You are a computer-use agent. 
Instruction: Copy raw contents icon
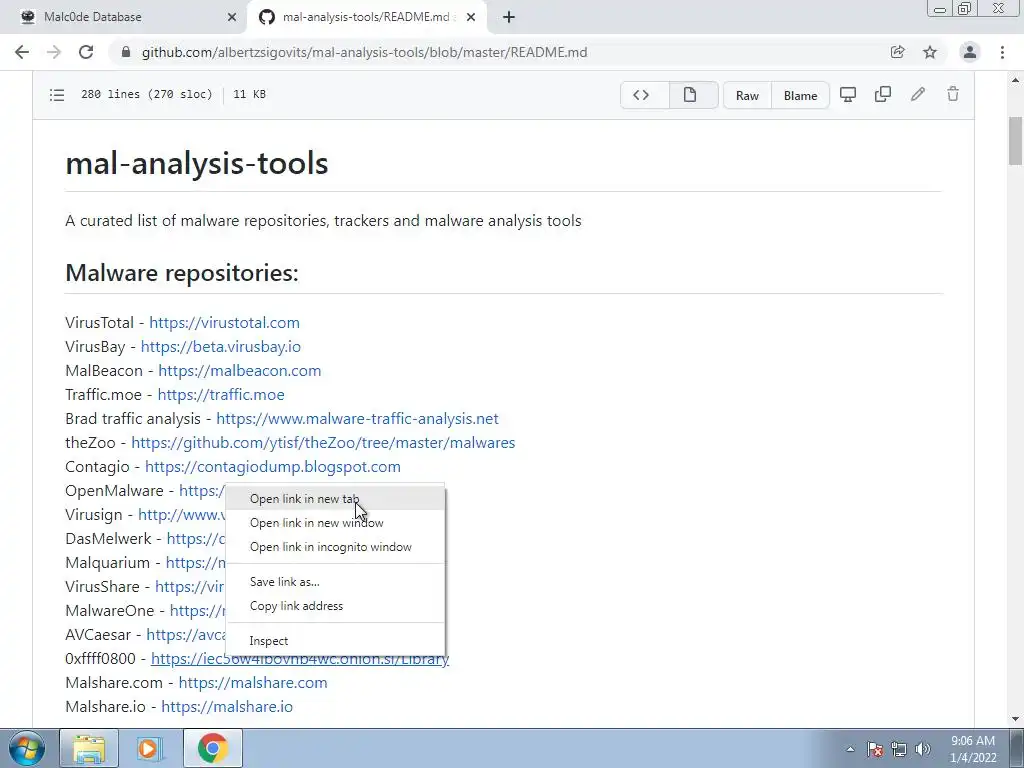pyautogui.click(x=883, y=95)
